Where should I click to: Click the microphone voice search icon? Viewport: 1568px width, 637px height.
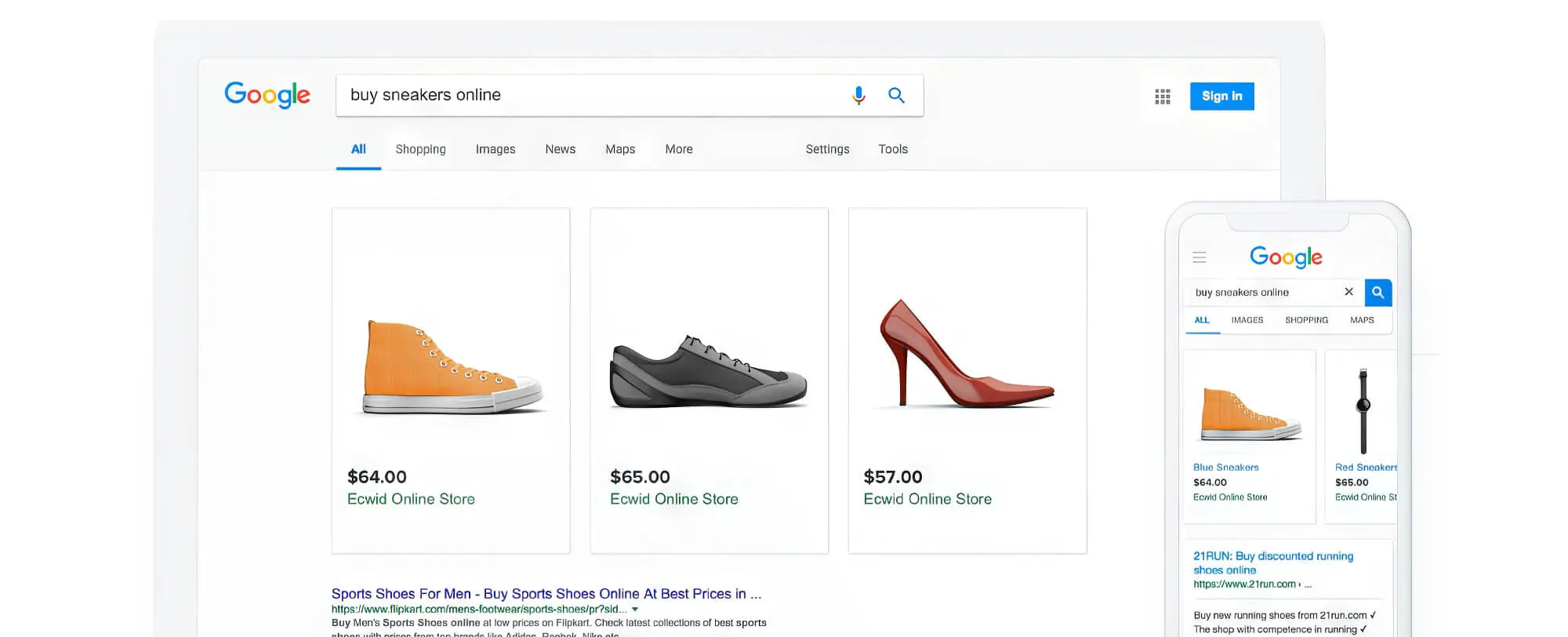coord(858,96)
